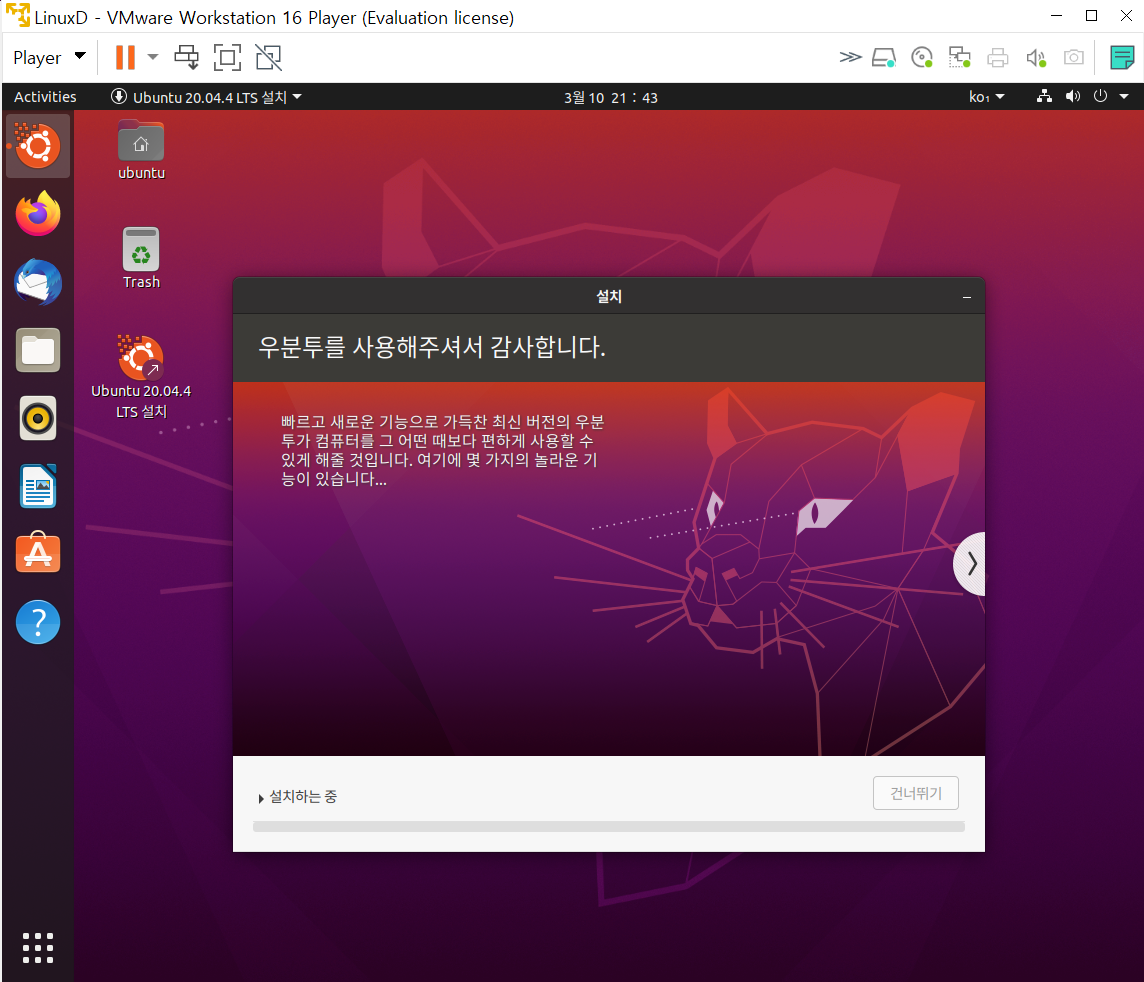Go to next slide in the installer slideshow
The height and width of the screenshot is (982, 1144).
[971, 564]
